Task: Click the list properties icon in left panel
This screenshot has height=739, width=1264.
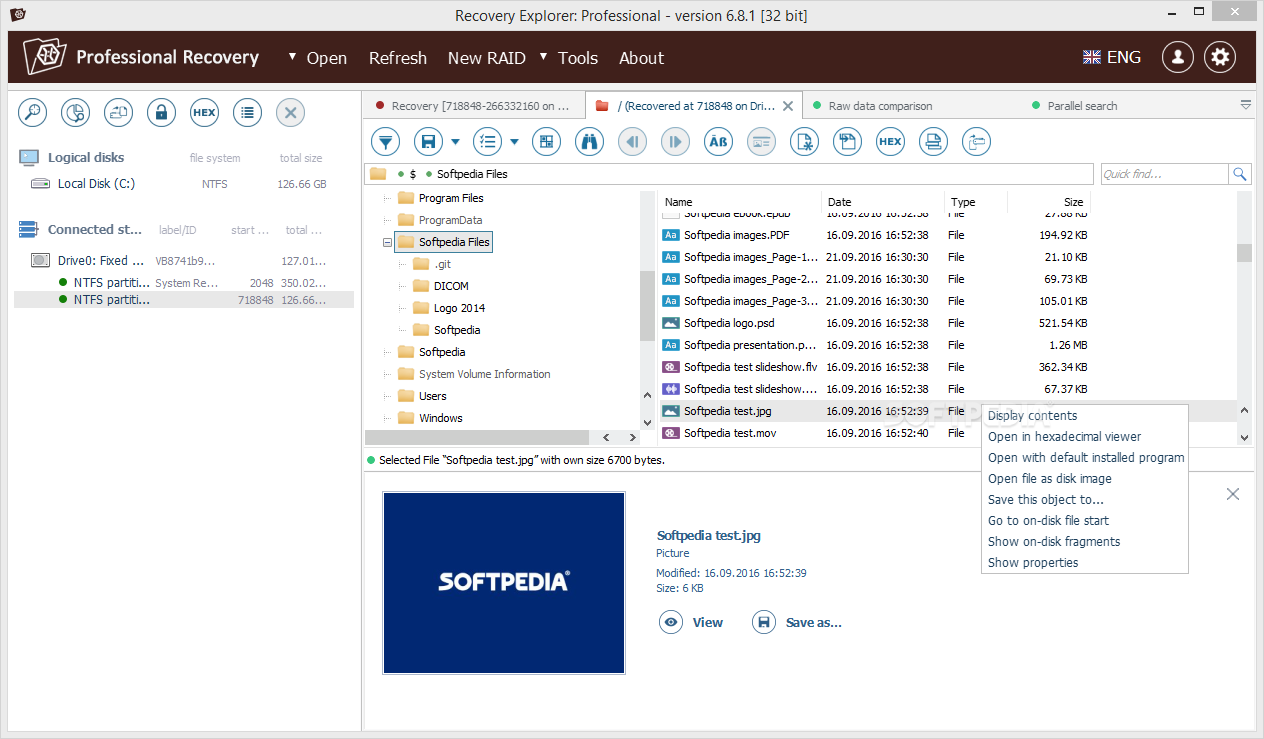Action: [x=247, y=113]
